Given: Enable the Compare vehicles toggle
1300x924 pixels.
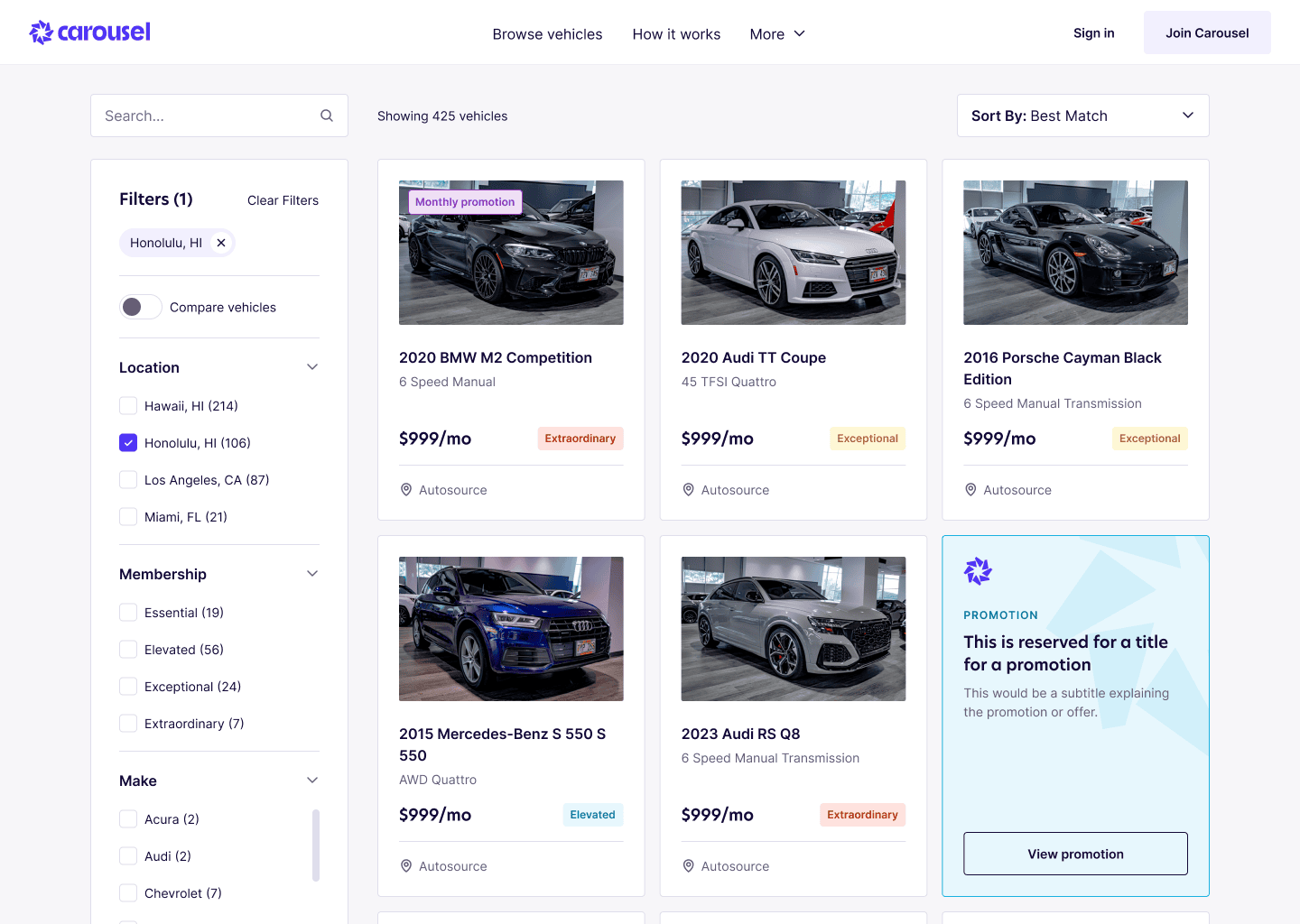Looking at the screenshot, I should [140, 307].
